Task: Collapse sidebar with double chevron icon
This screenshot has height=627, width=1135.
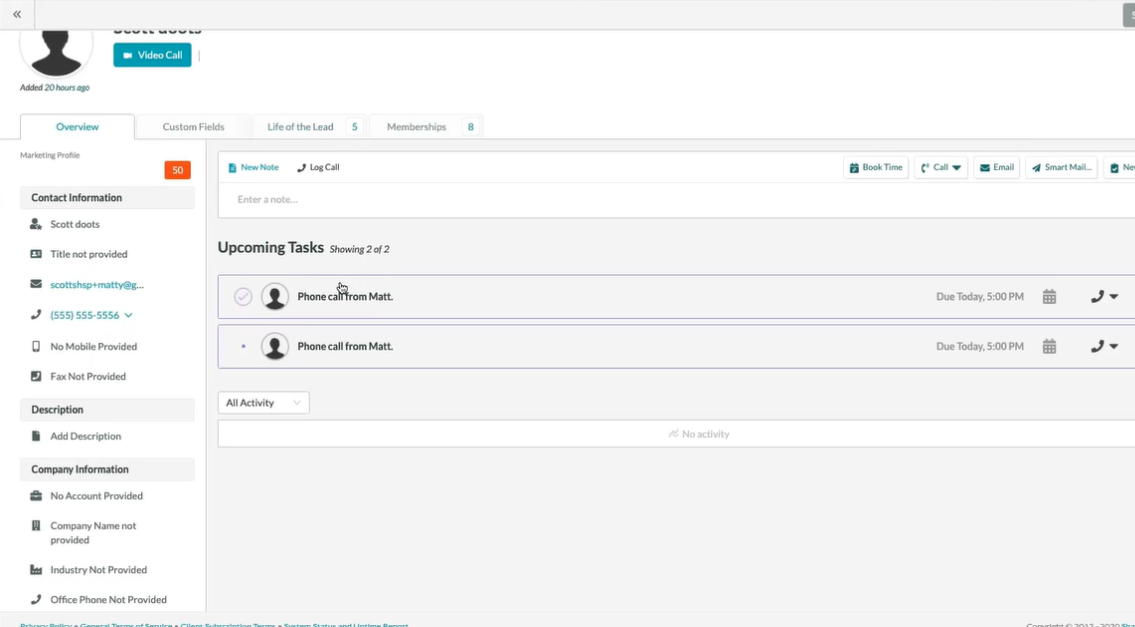Action: pyautogui.click(x=17, y=15)
